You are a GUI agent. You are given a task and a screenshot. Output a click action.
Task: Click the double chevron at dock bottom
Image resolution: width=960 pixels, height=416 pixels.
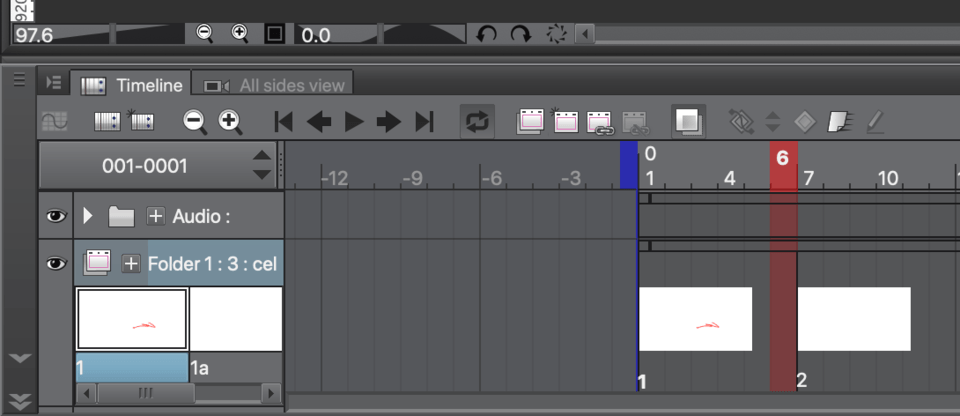point(20,401)
